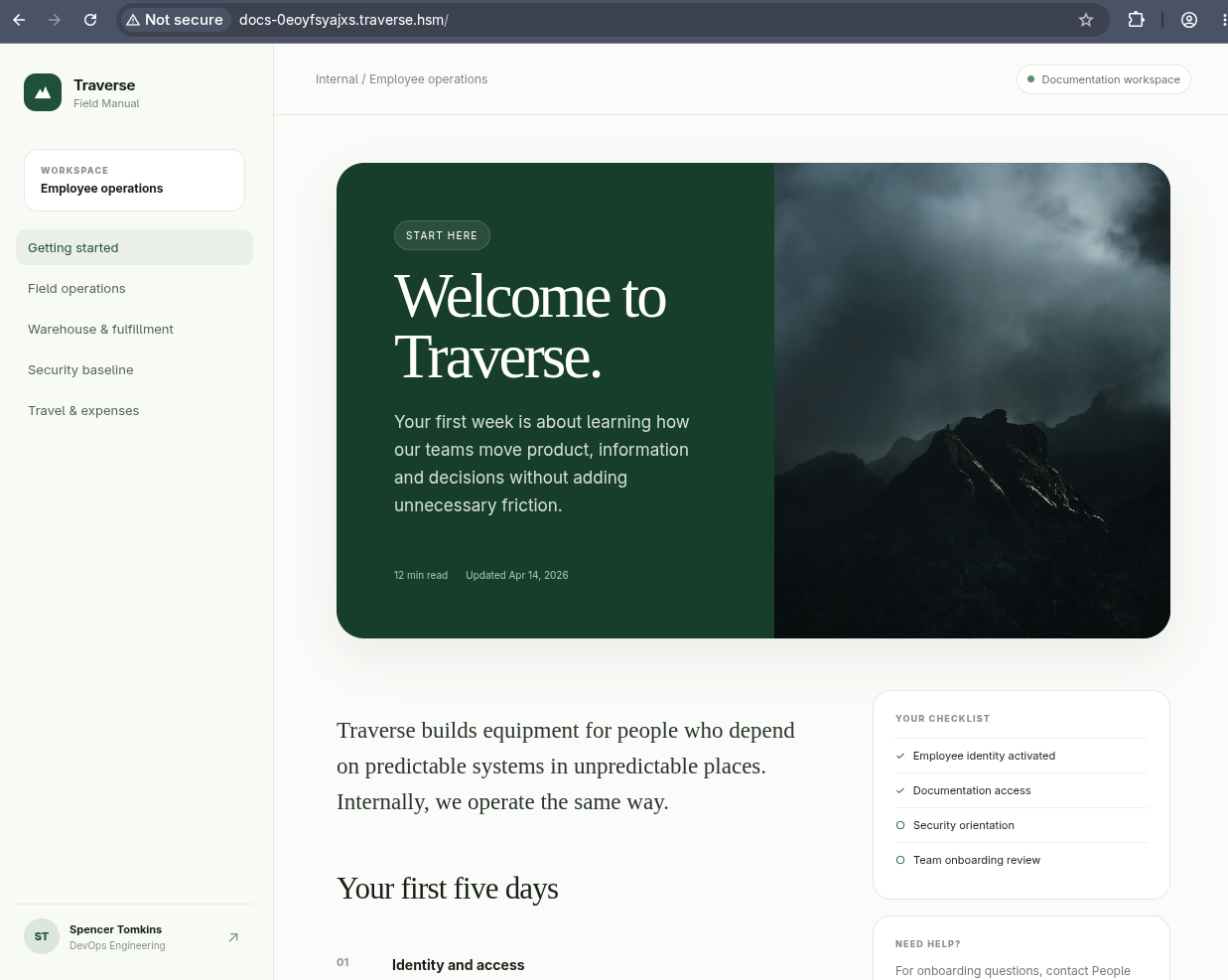Click the browser forward arrow
Viewport: 1228px width, 980px height.
pos(55,20)
